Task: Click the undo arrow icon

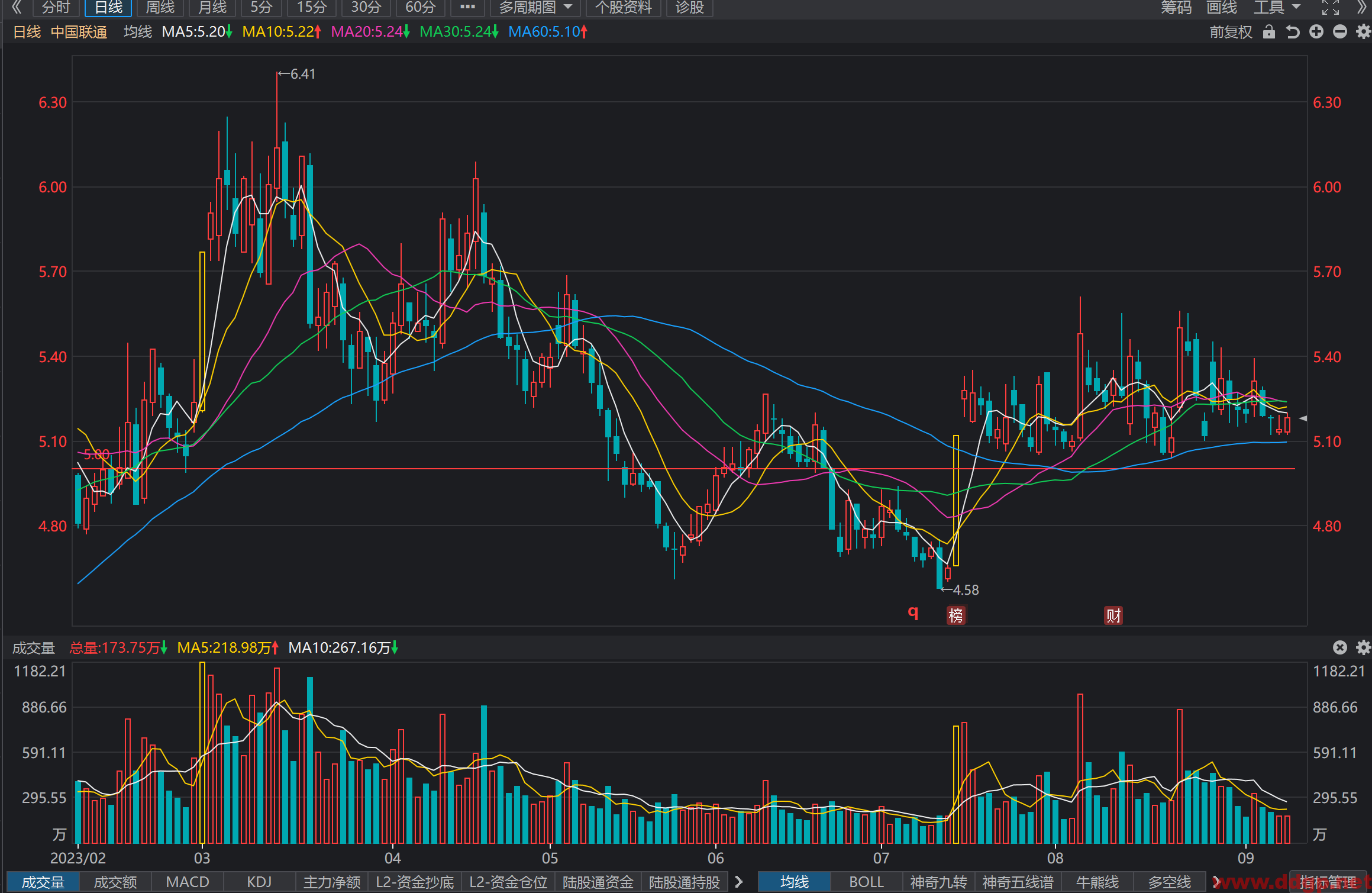Action: (1293, 32)
